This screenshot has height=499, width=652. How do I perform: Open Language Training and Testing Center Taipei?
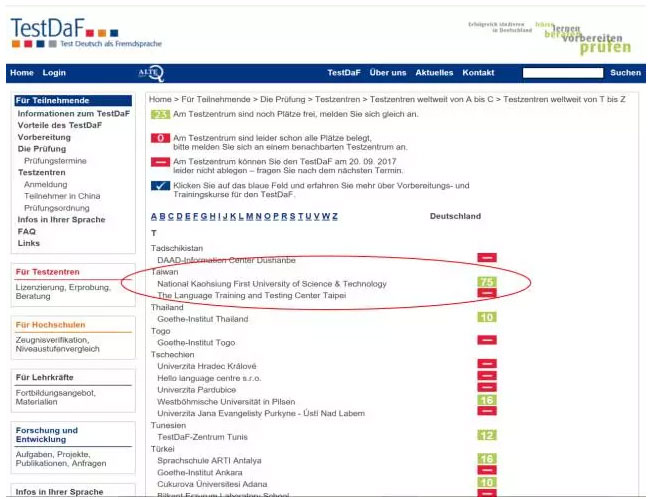tap(252, 296)
